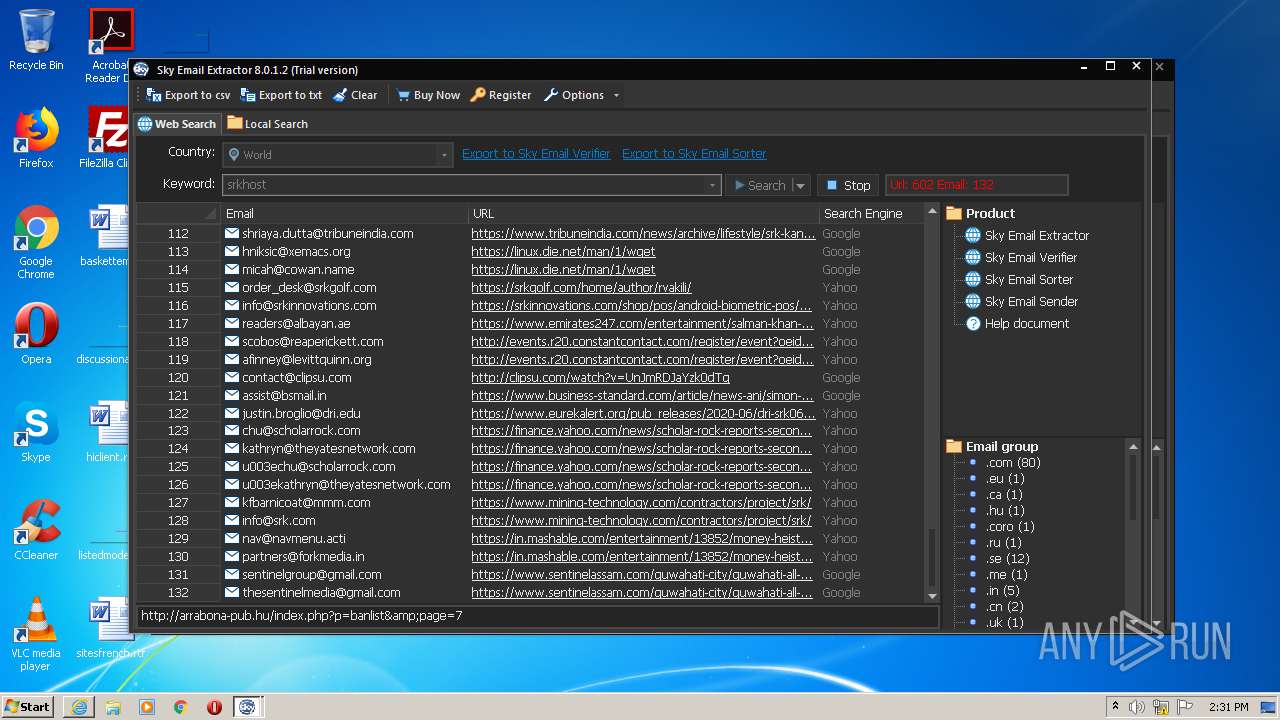Viewport: 1280px width, 720px height.
Task: Select .com (80) email group
Action: [1013, 462]
